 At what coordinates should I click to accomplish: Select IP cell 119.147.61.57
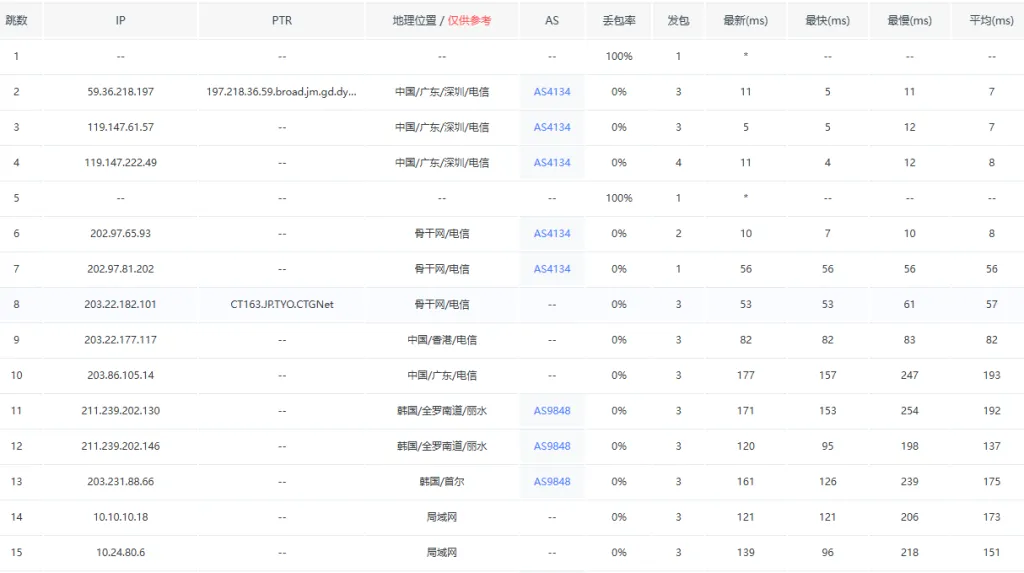point(120,127)
